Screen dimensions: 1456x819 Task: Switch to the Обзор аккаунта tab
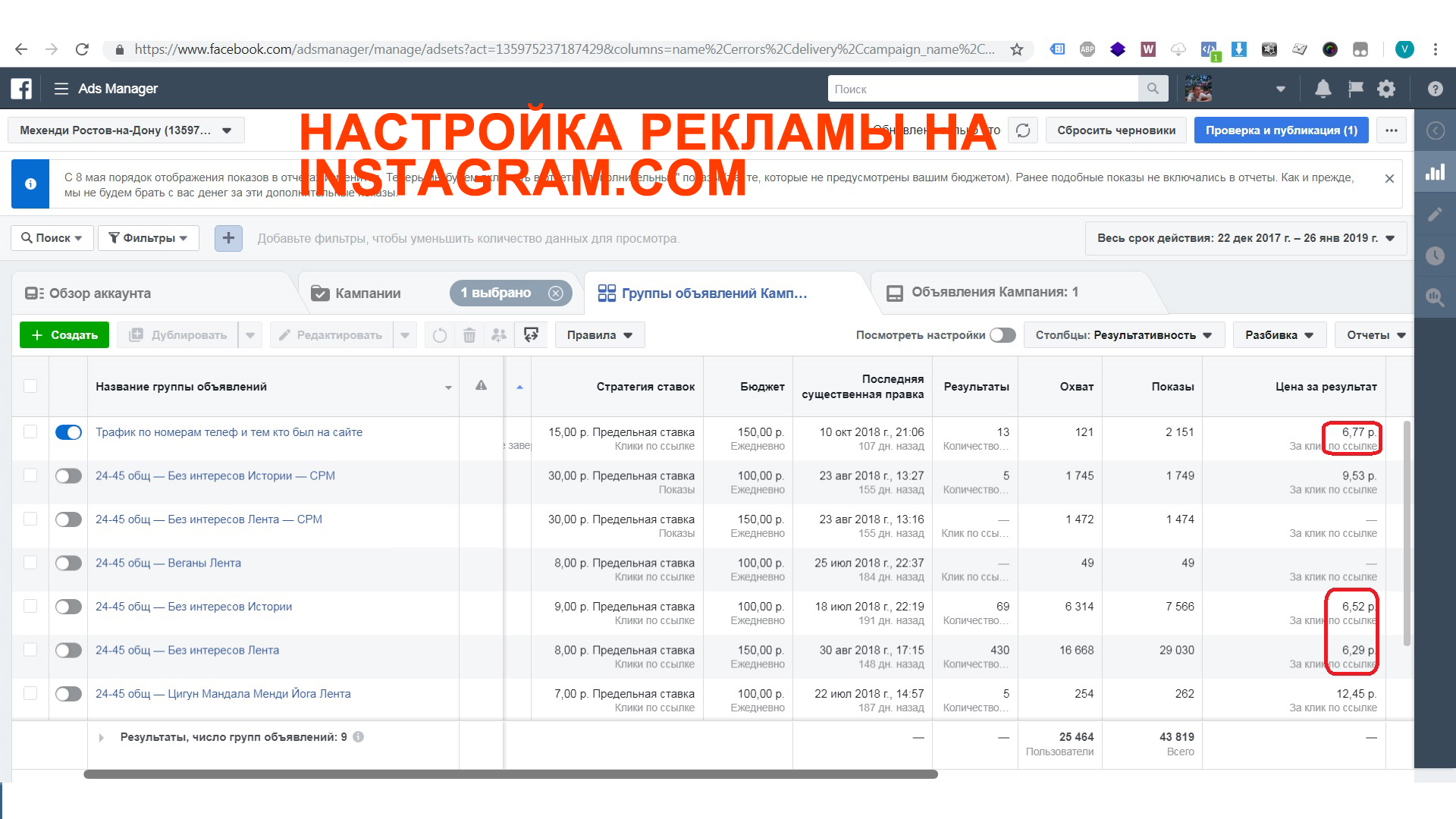tap(99, 293)
